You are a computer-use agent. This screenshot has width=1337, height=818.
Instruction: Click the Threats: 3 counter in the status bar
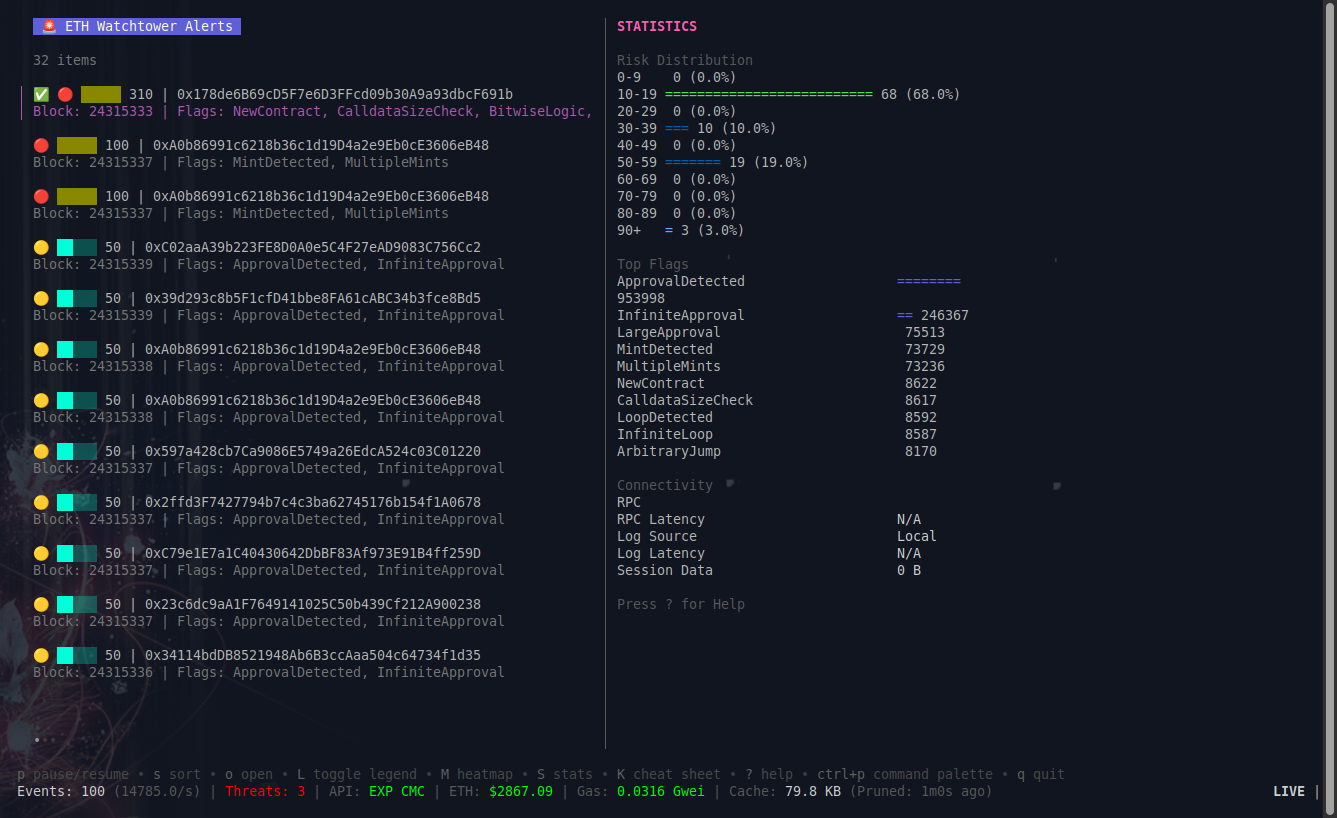click(x=268, y=791)
